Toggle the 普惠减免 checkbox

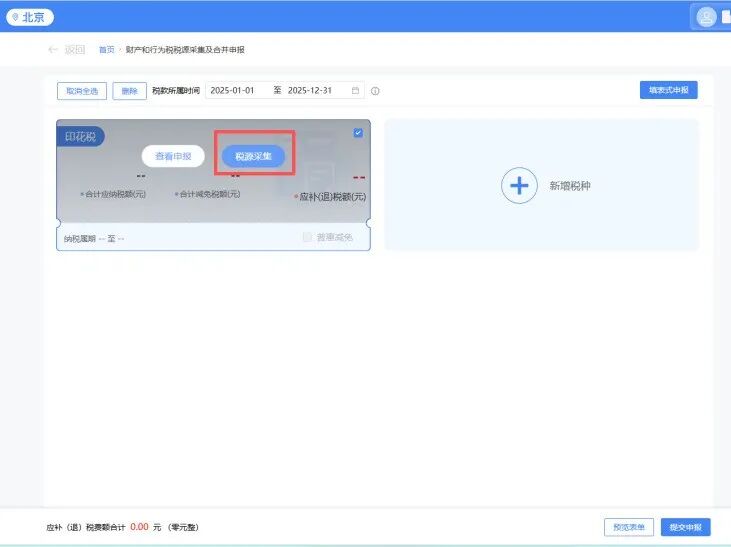(x=308, y=237)
